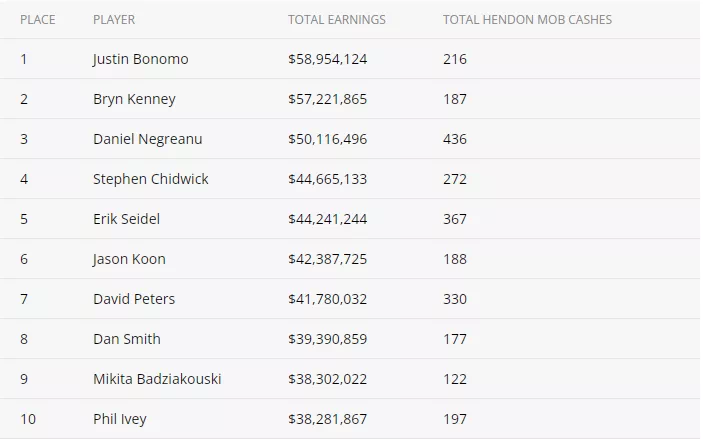Click the TOTAL EARNINGS column header

[x=336, y=19]
